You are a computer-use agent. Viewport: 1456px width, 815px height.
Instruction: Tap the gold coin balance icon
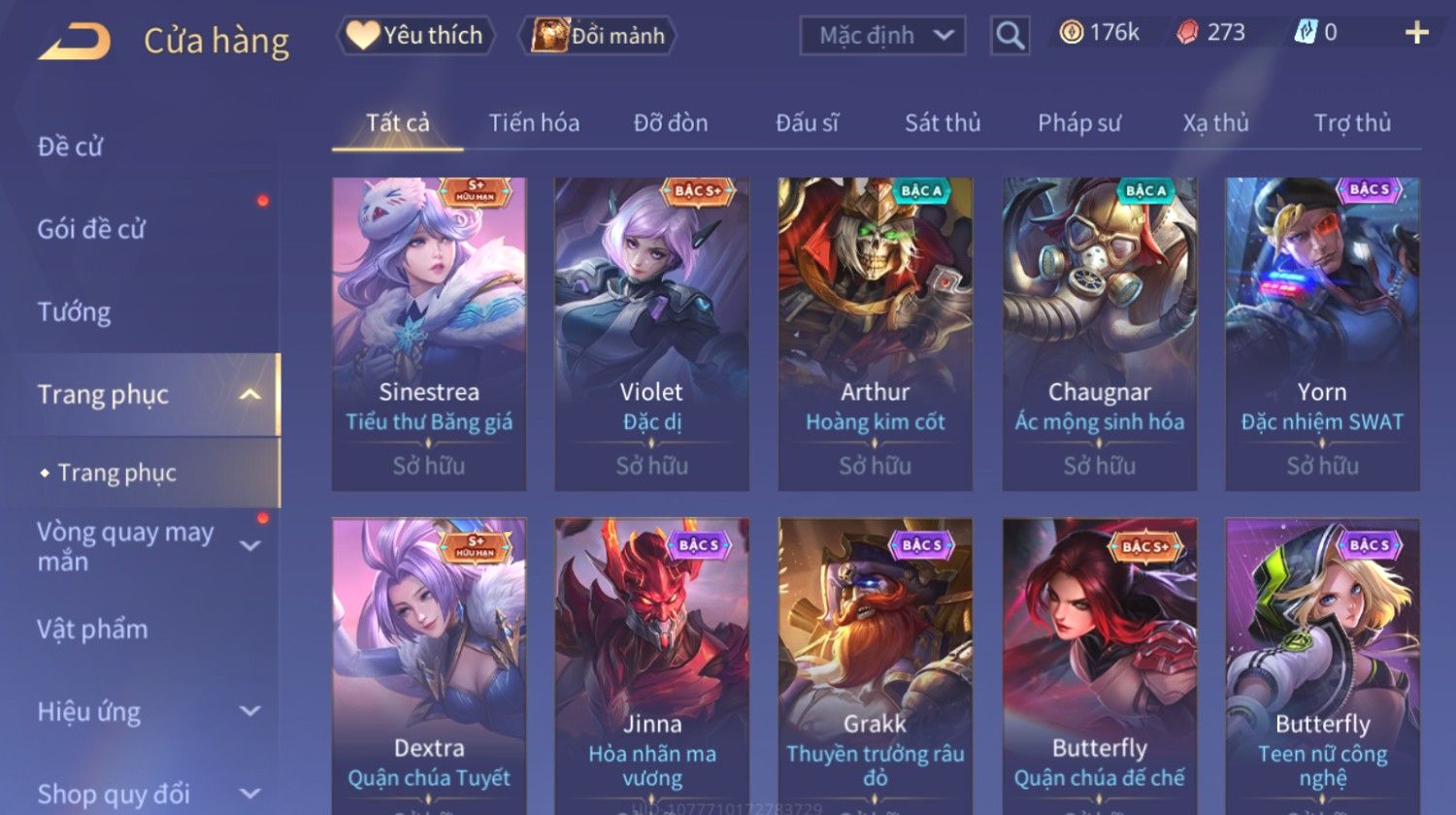click(1072, 33)
